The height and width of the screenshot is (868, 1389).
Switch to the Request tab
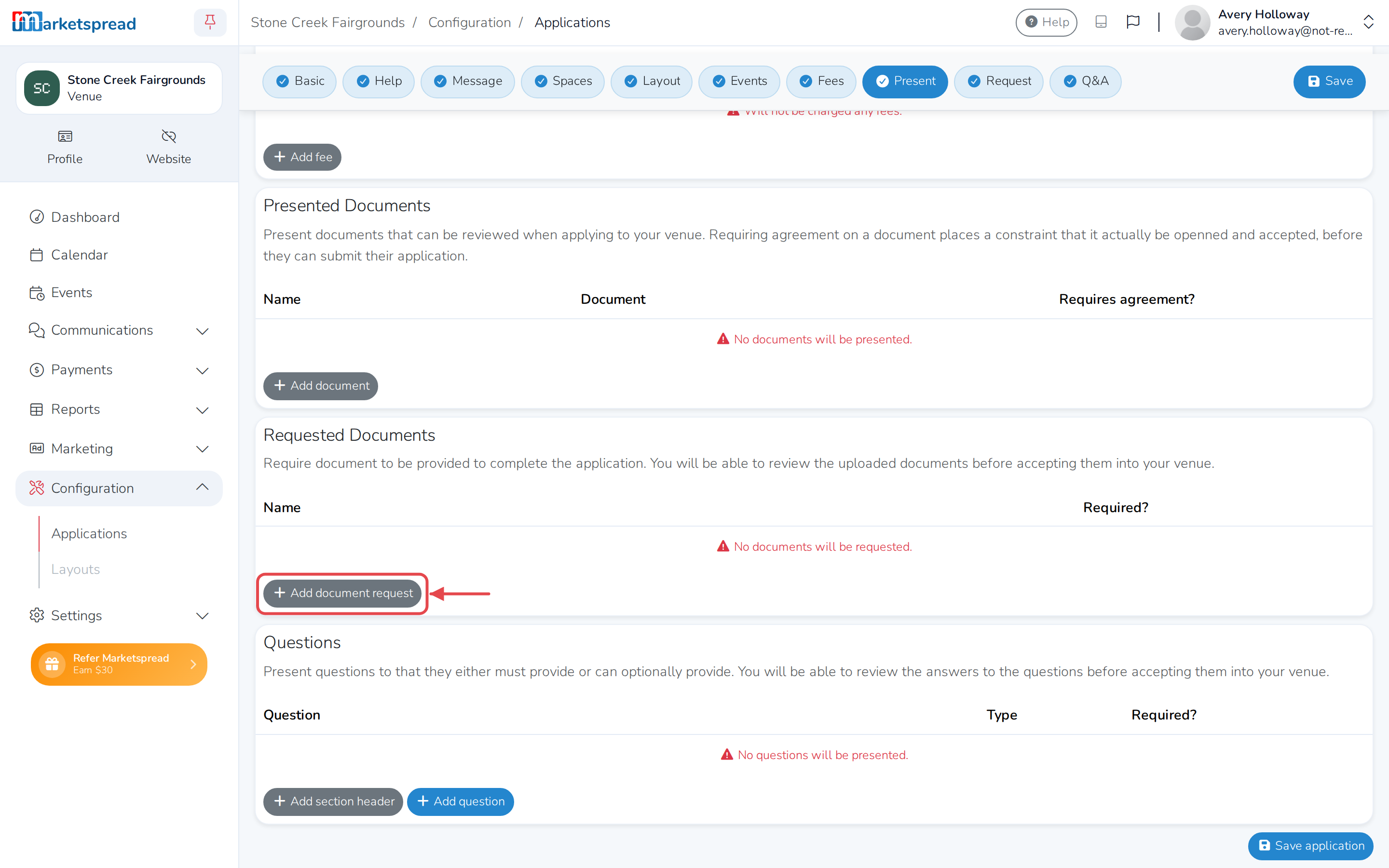[999, 81]
